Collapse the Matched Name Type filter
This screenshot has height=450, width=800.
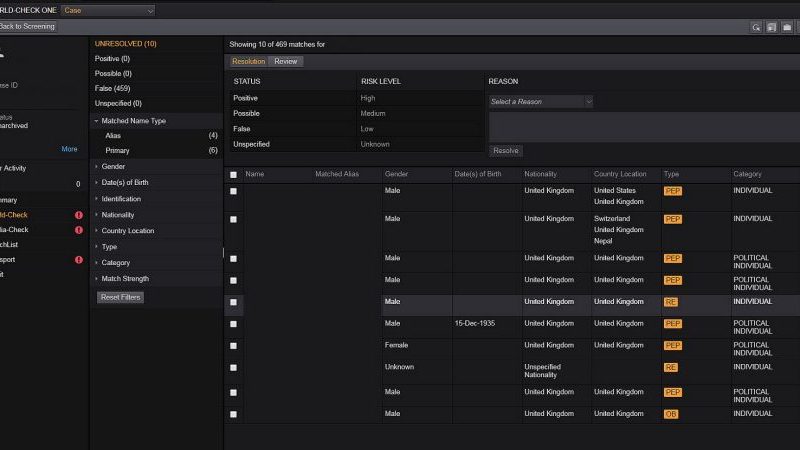click(x=133, y=121)
